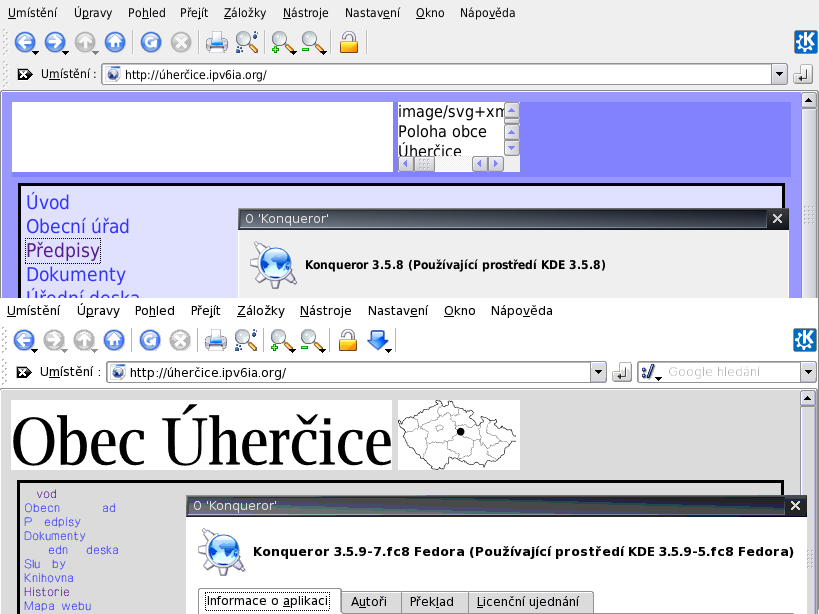Zoom in using the upper Konqueror toolbar
The width and height of the screenshot is (819, 614).
tap(283, 42)
